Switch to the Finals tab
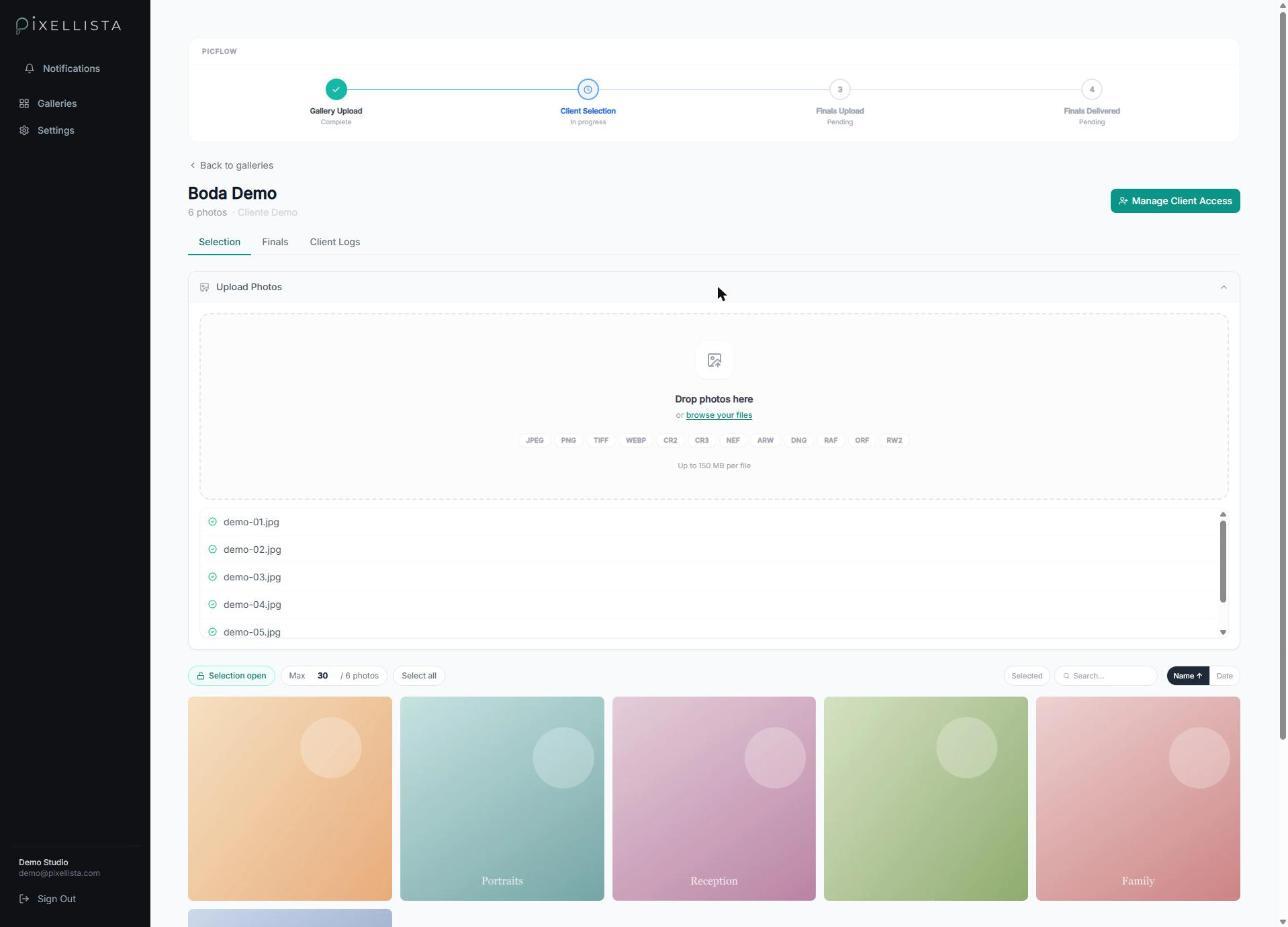Image resolution: width=1288 pixels, height=927 pixels. coord(275,242)
